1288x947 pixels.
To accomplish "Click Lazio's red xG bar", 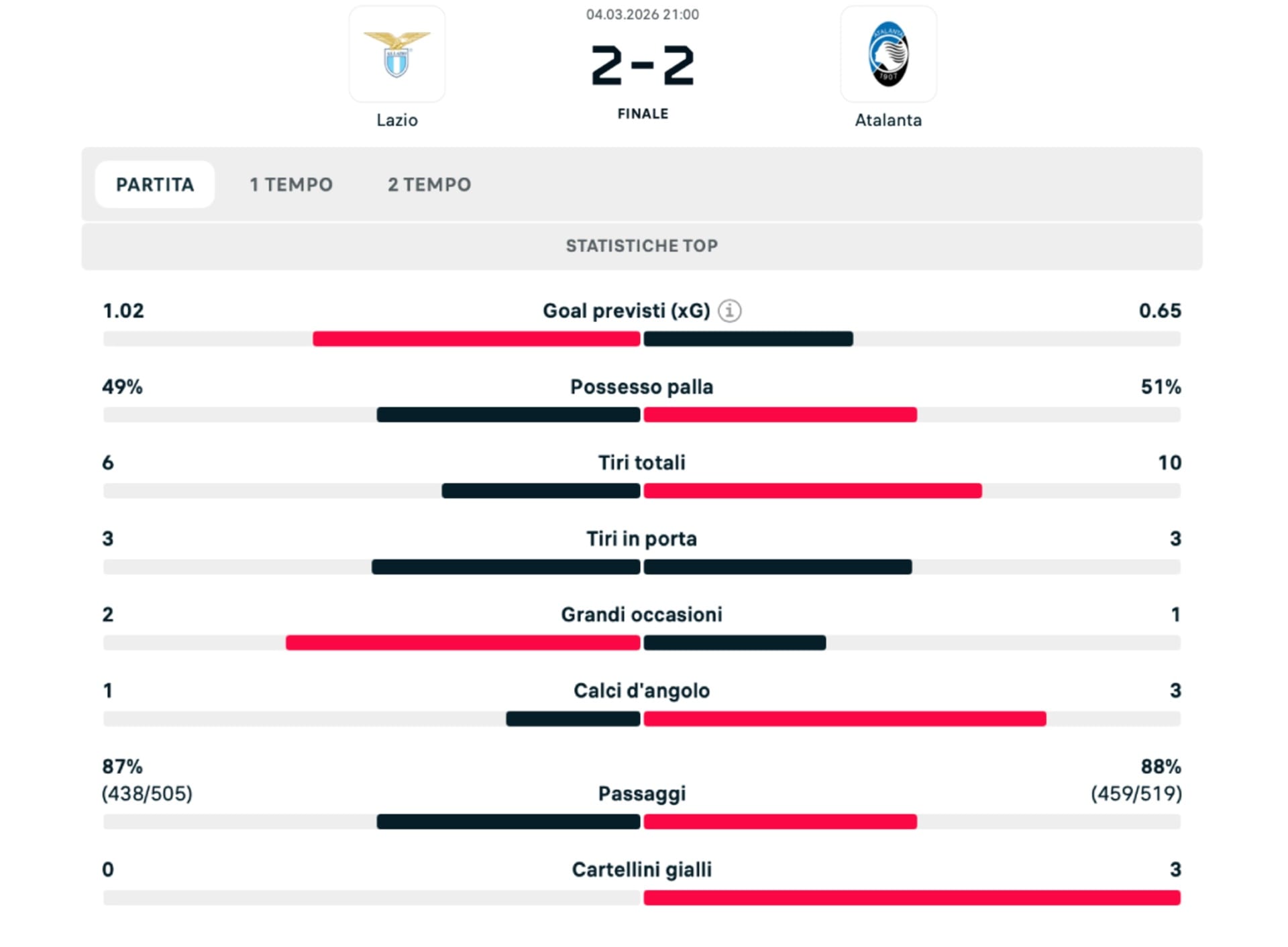I will point(476,339).
